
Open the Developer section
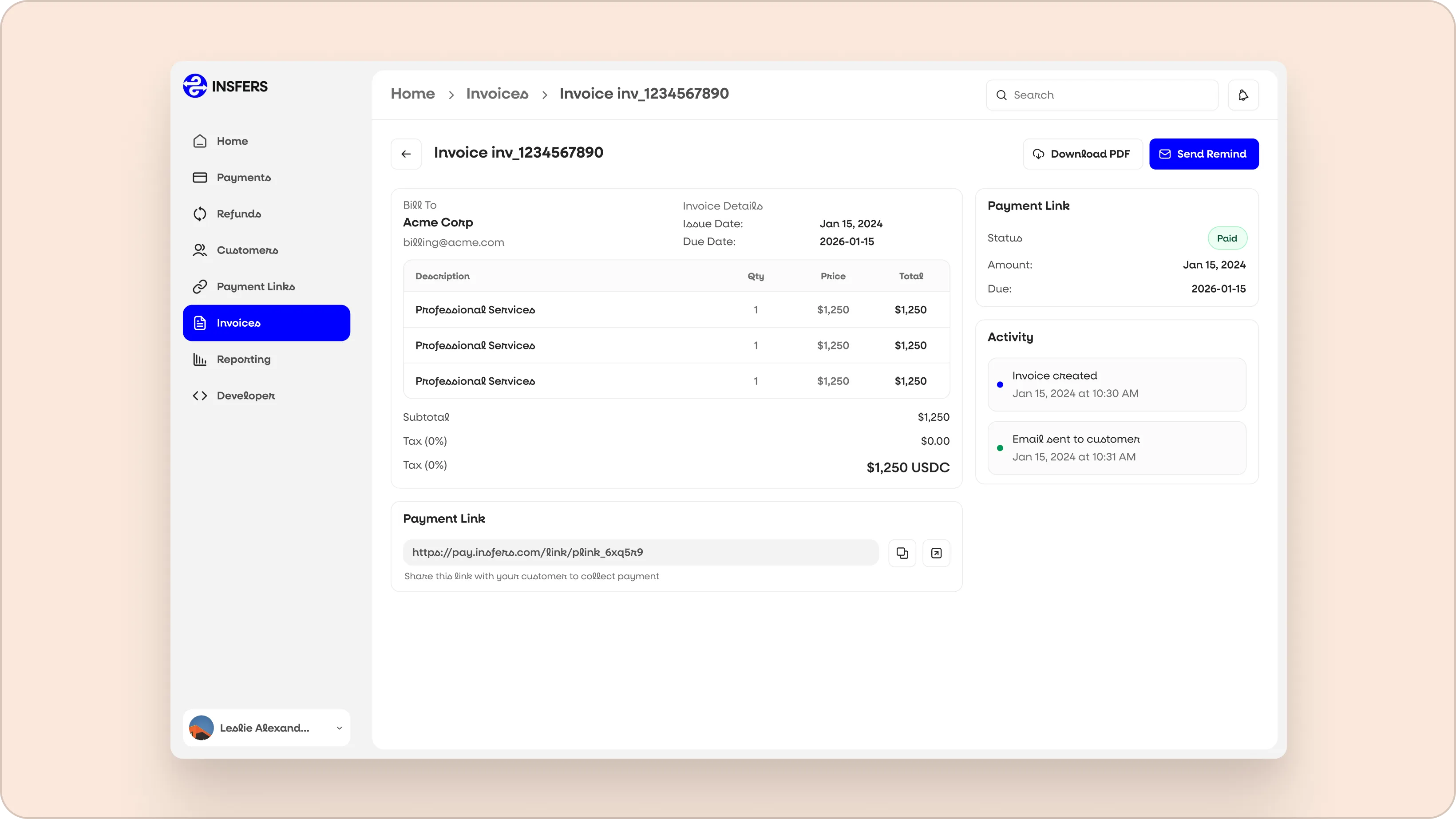coord(266,396)
